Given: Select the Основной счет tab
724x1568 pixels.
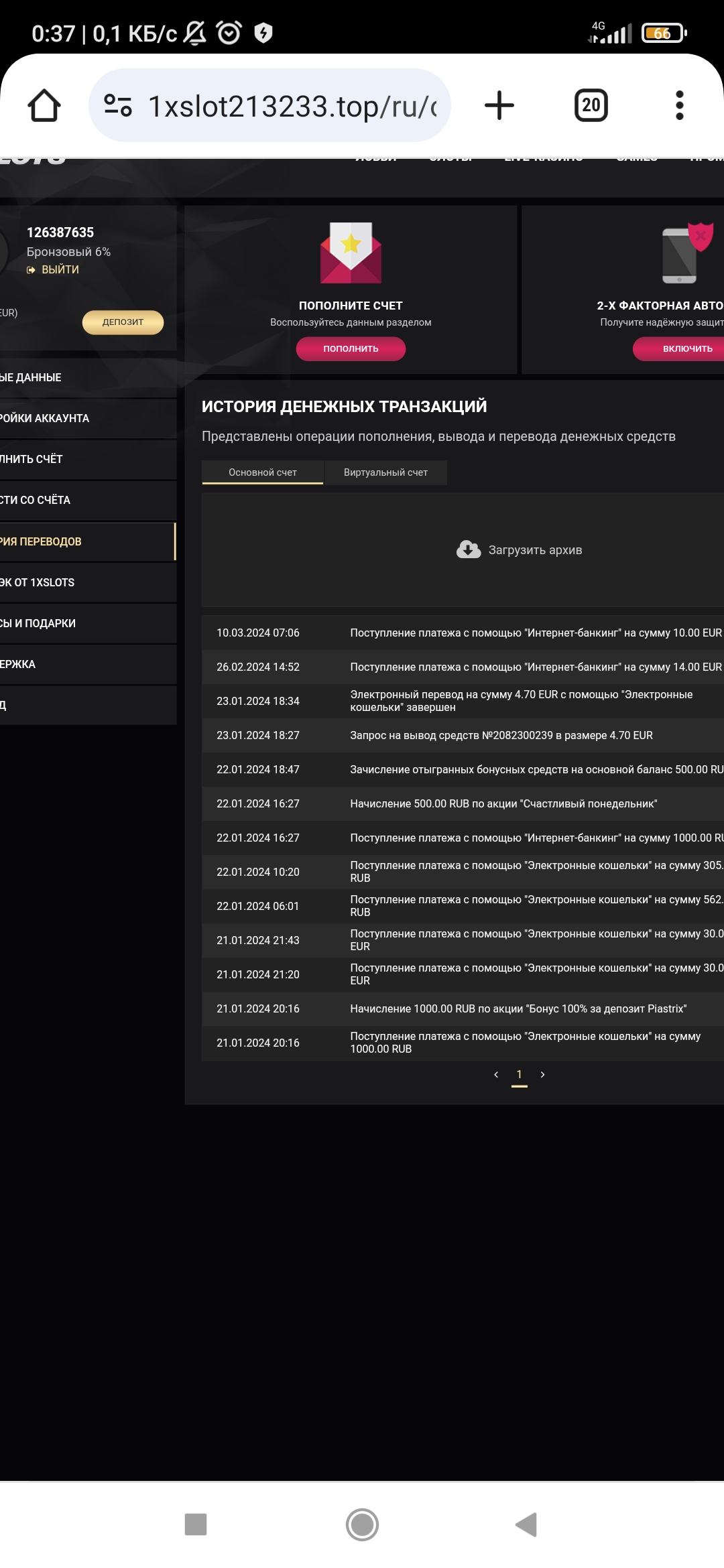Looking at the screenshot, I should click(x=262, y=472).
